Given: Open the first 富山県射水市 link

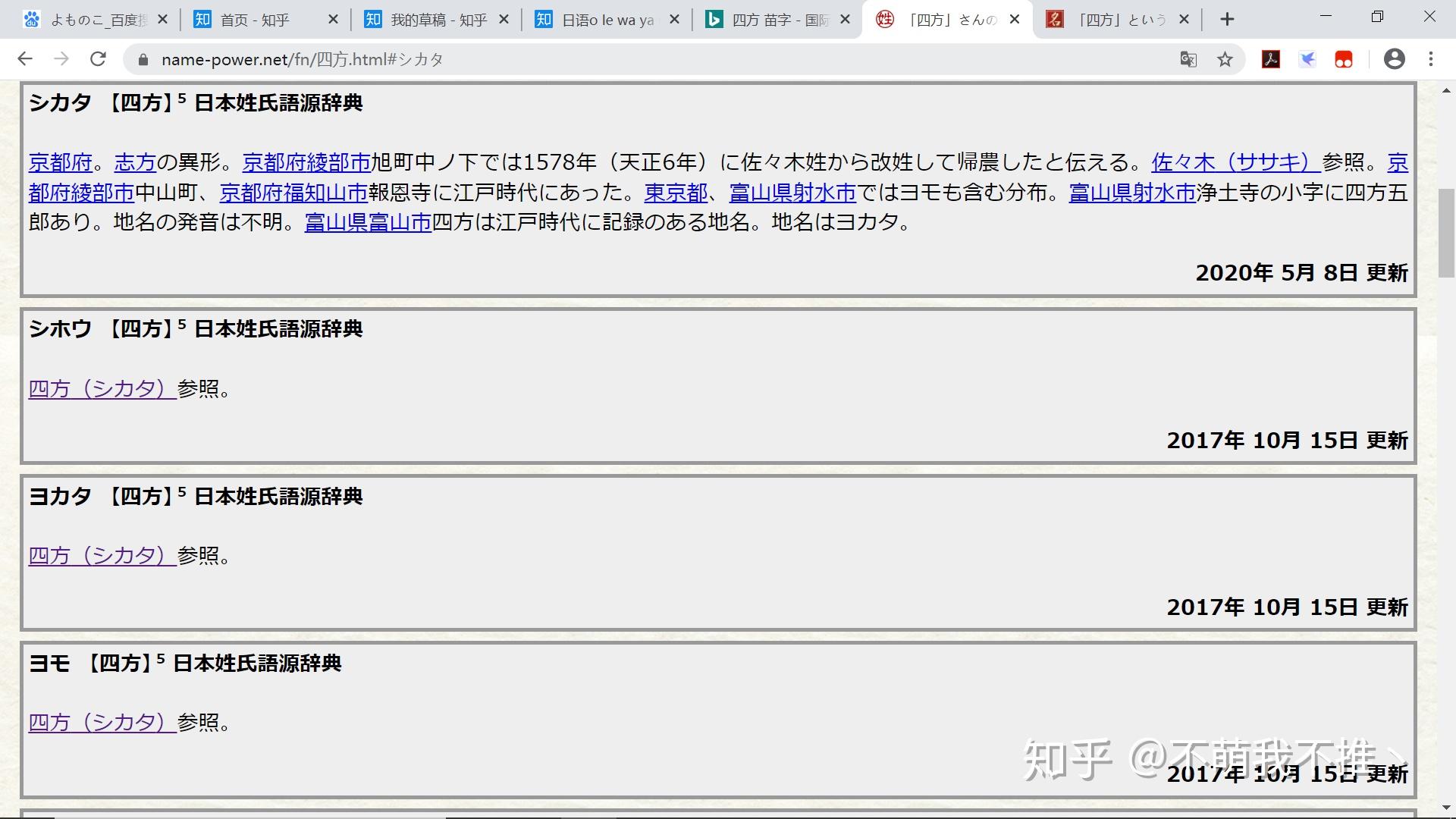Looking at the screenshot, I should point(792,193).
